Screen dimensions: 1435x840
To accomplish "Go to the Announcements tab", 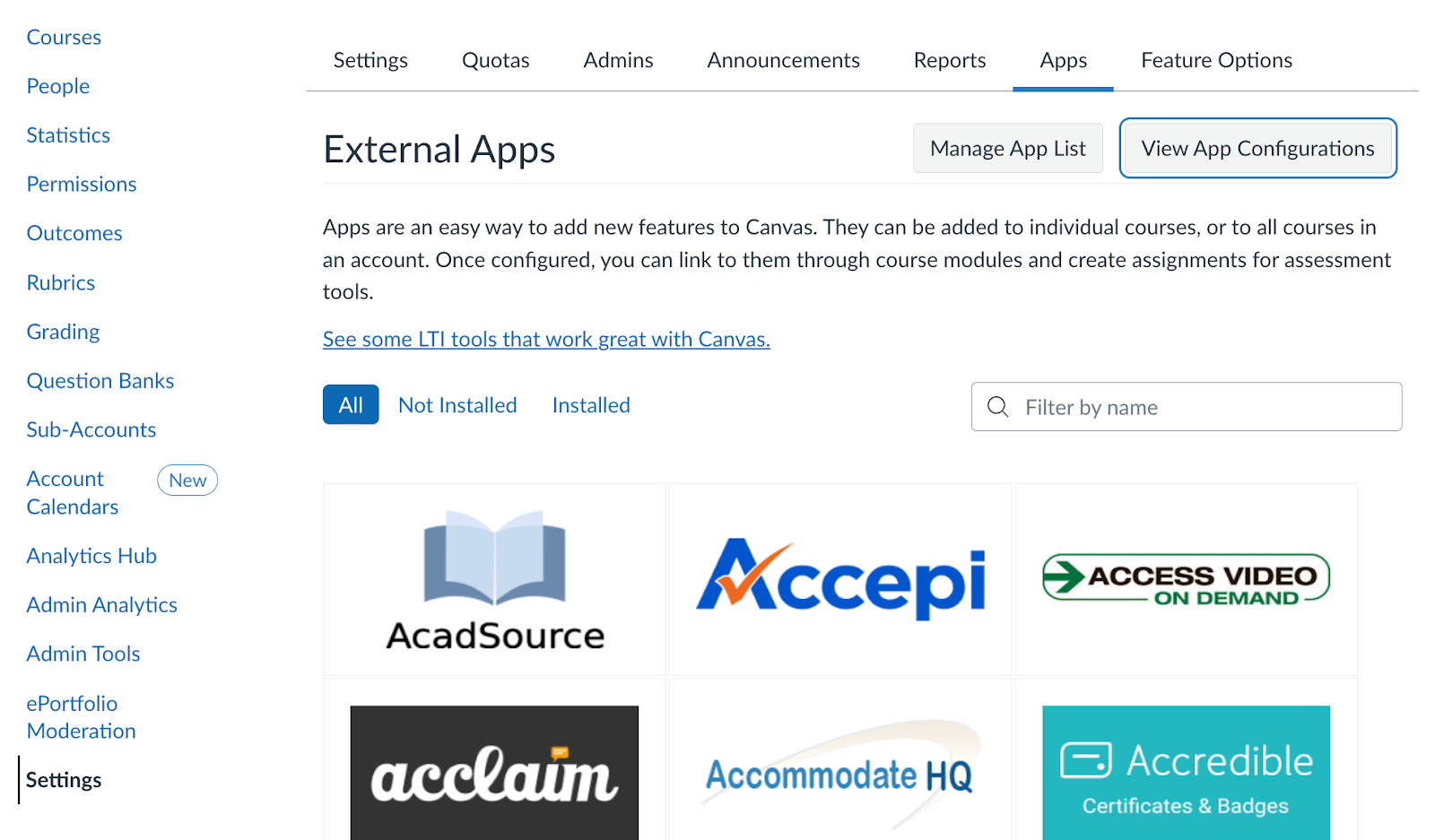I will pos(783,60).
